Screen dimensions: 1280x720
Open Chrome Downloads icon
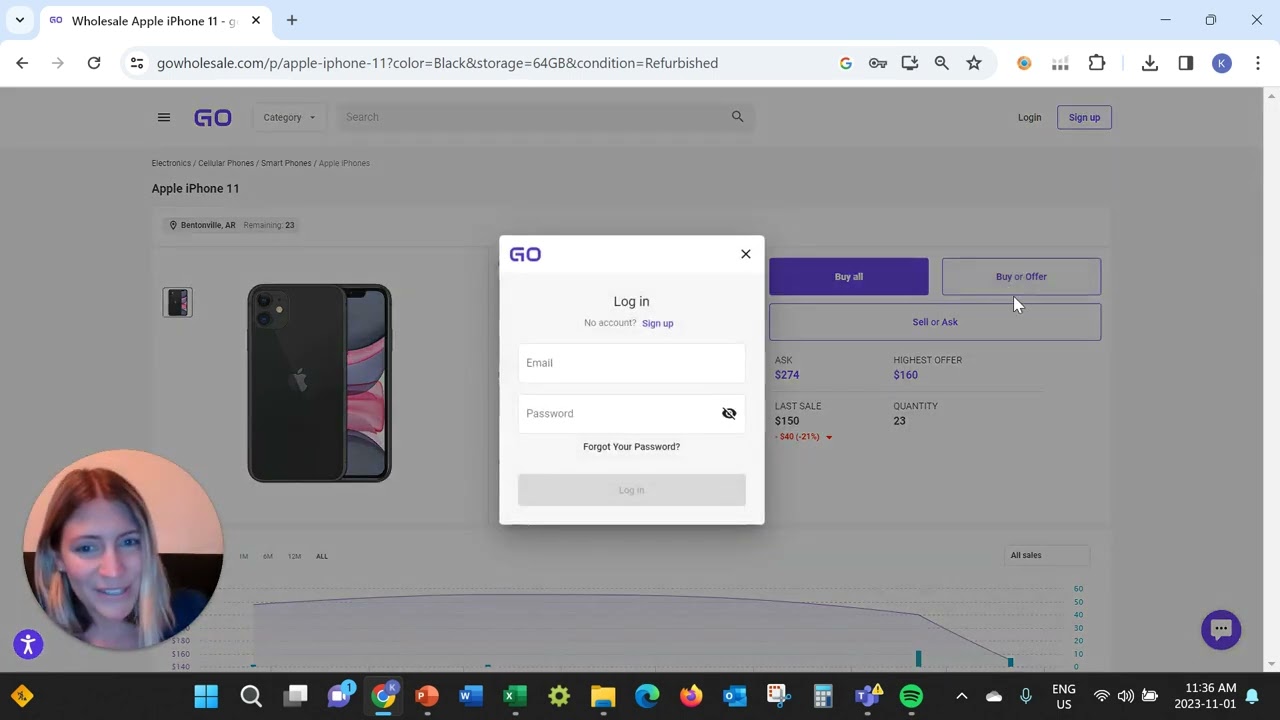tap(1150, 63)
